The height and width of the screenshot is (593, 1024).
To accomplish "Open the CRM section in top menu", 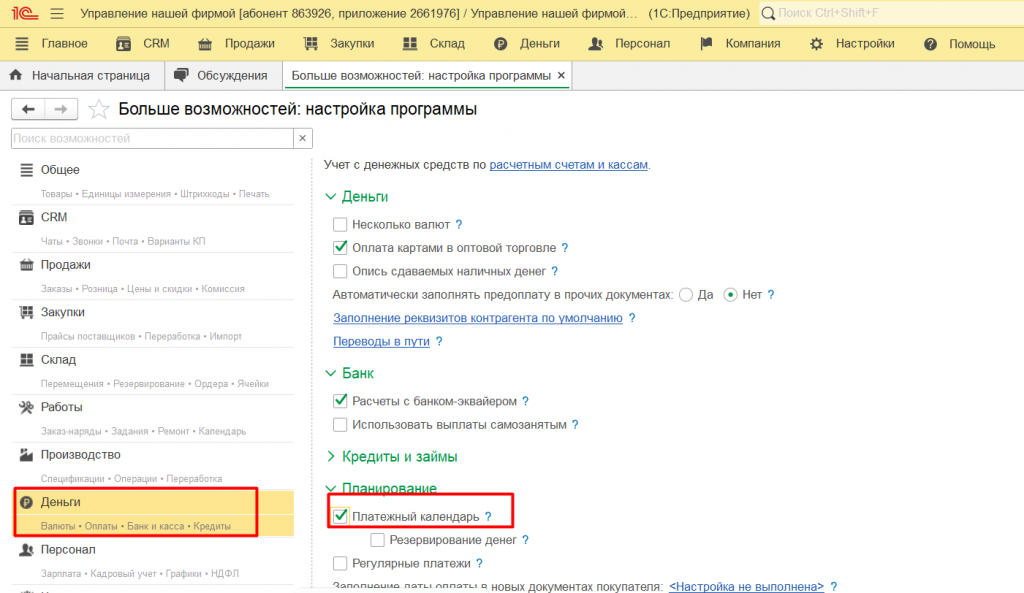I will tap(143, 44).
